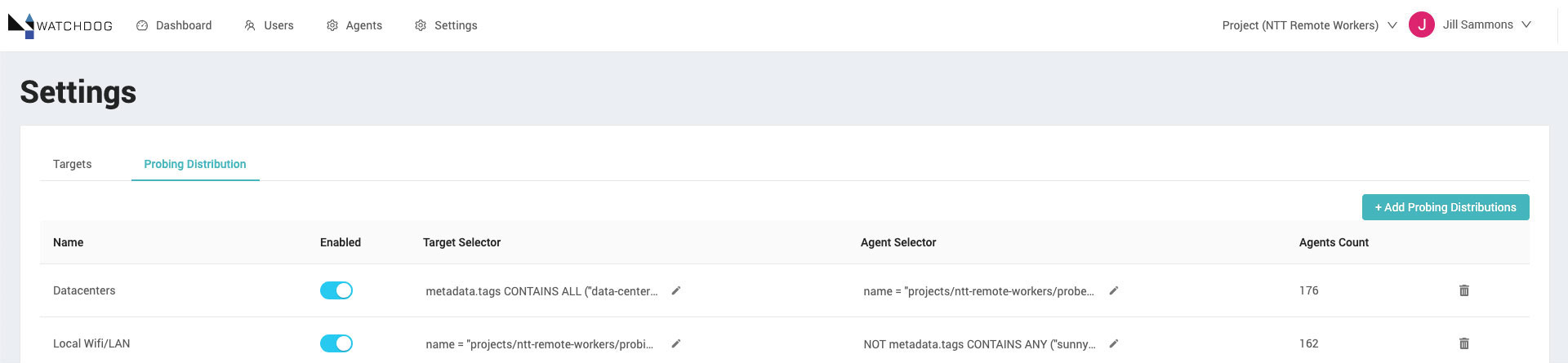The image size is (1568, 363).
Task: Delete the Datacenters probing distribution
Action: pyautogui.click(x=1464, y=290)
